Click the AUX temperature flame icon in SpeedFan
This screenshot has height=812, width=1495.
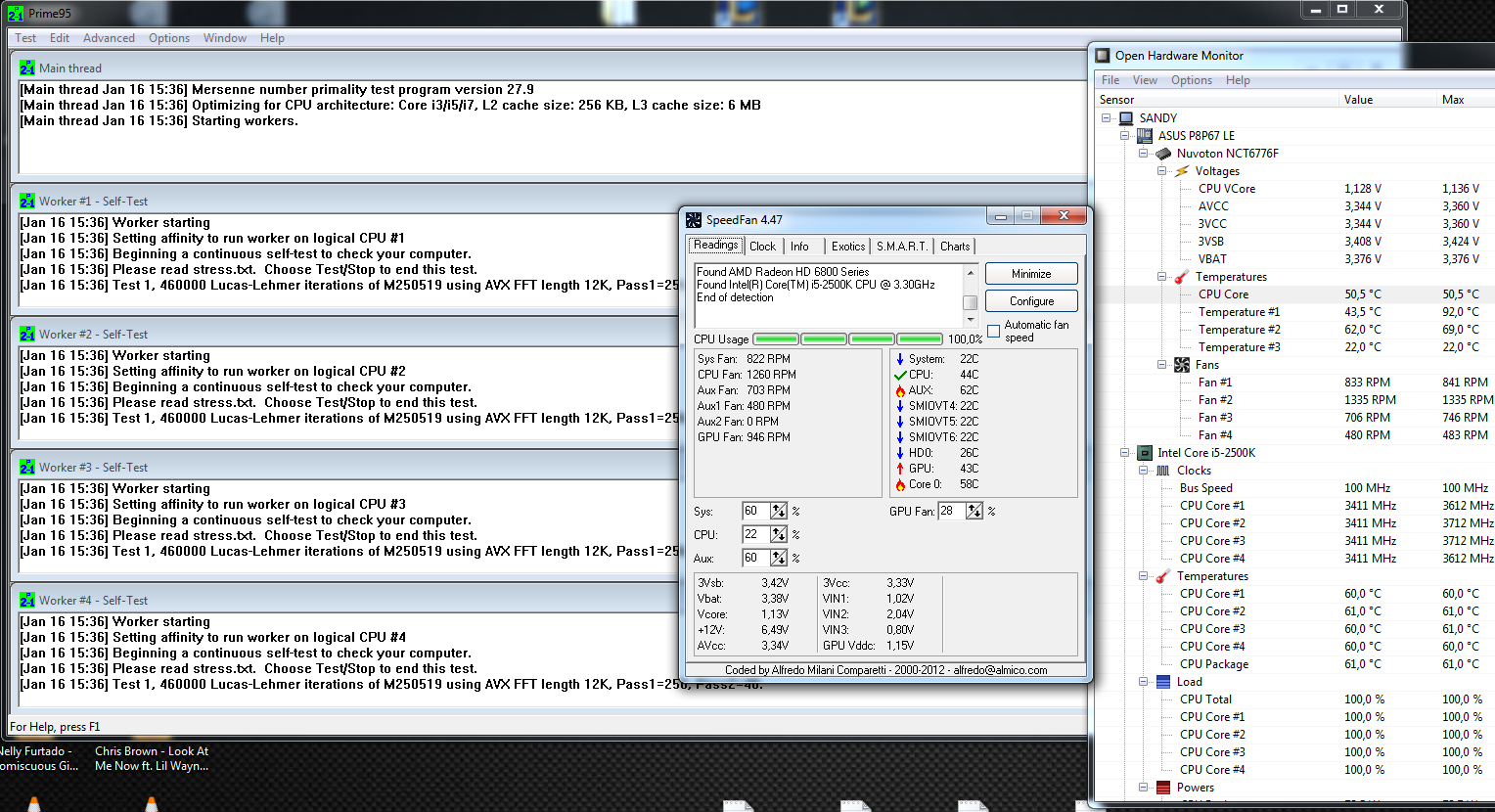(x=900, y=389)
